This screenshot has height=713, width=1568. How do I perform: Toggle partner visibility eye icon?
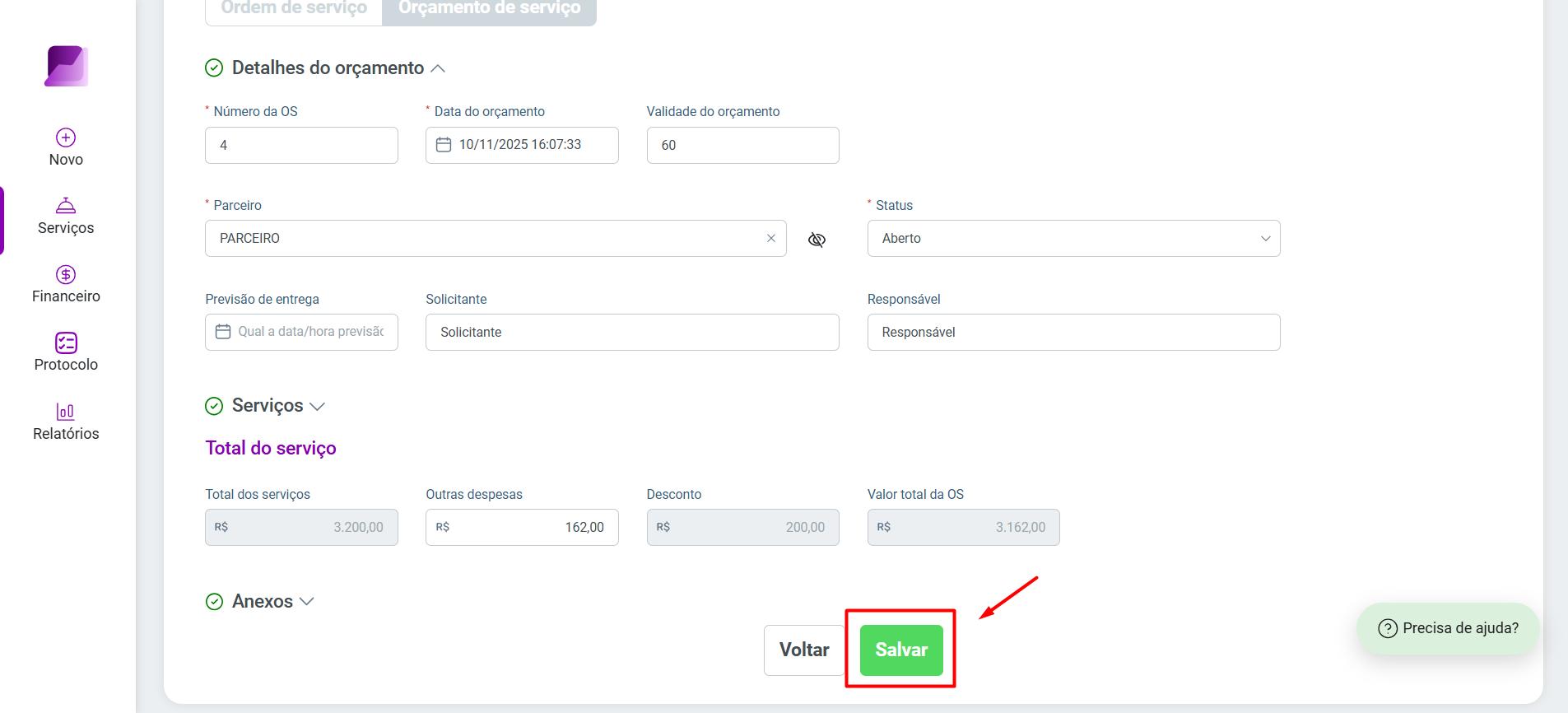pos(817,240)
